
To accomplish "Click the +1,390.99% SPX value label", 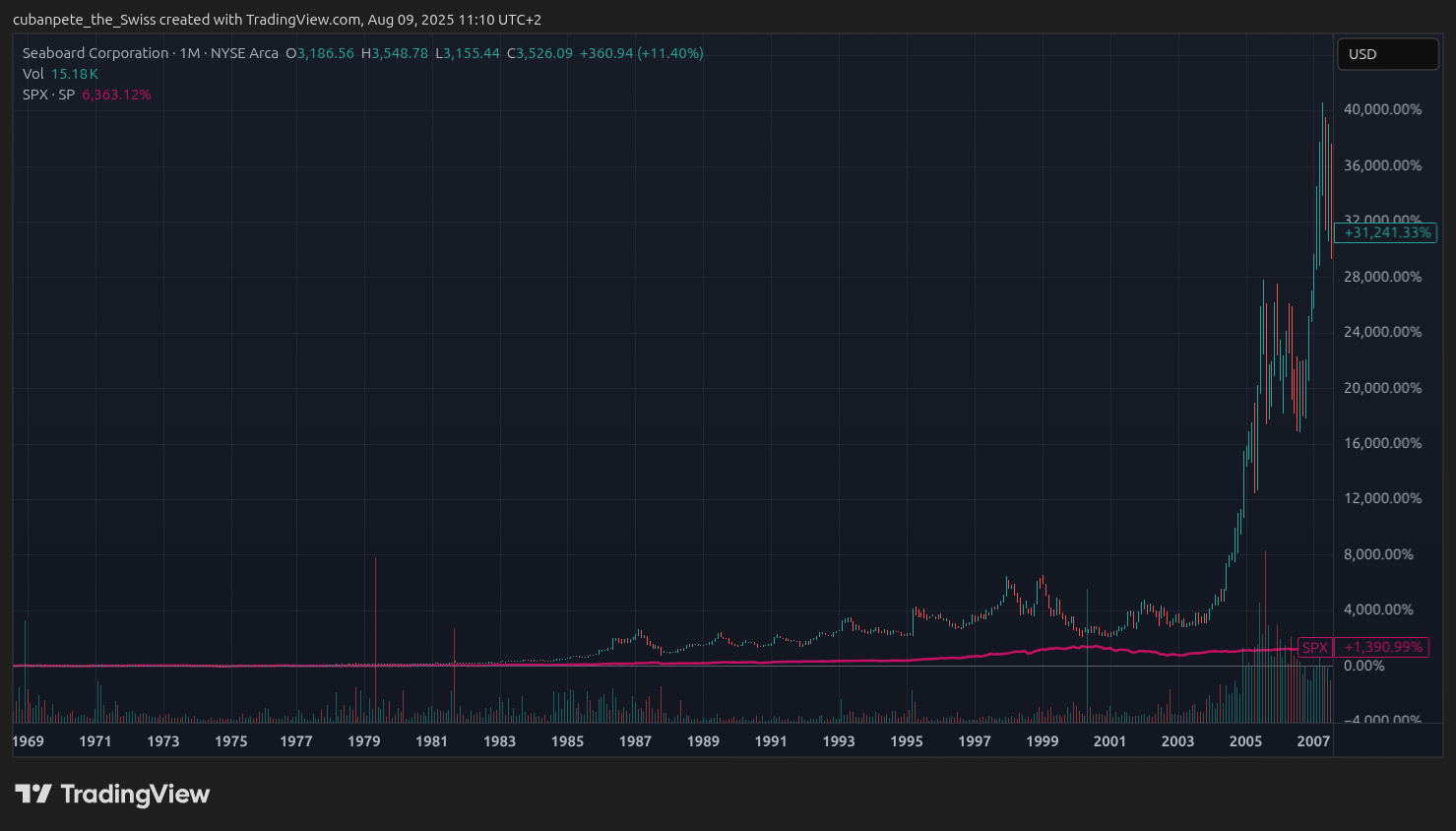I will 1382,648.
